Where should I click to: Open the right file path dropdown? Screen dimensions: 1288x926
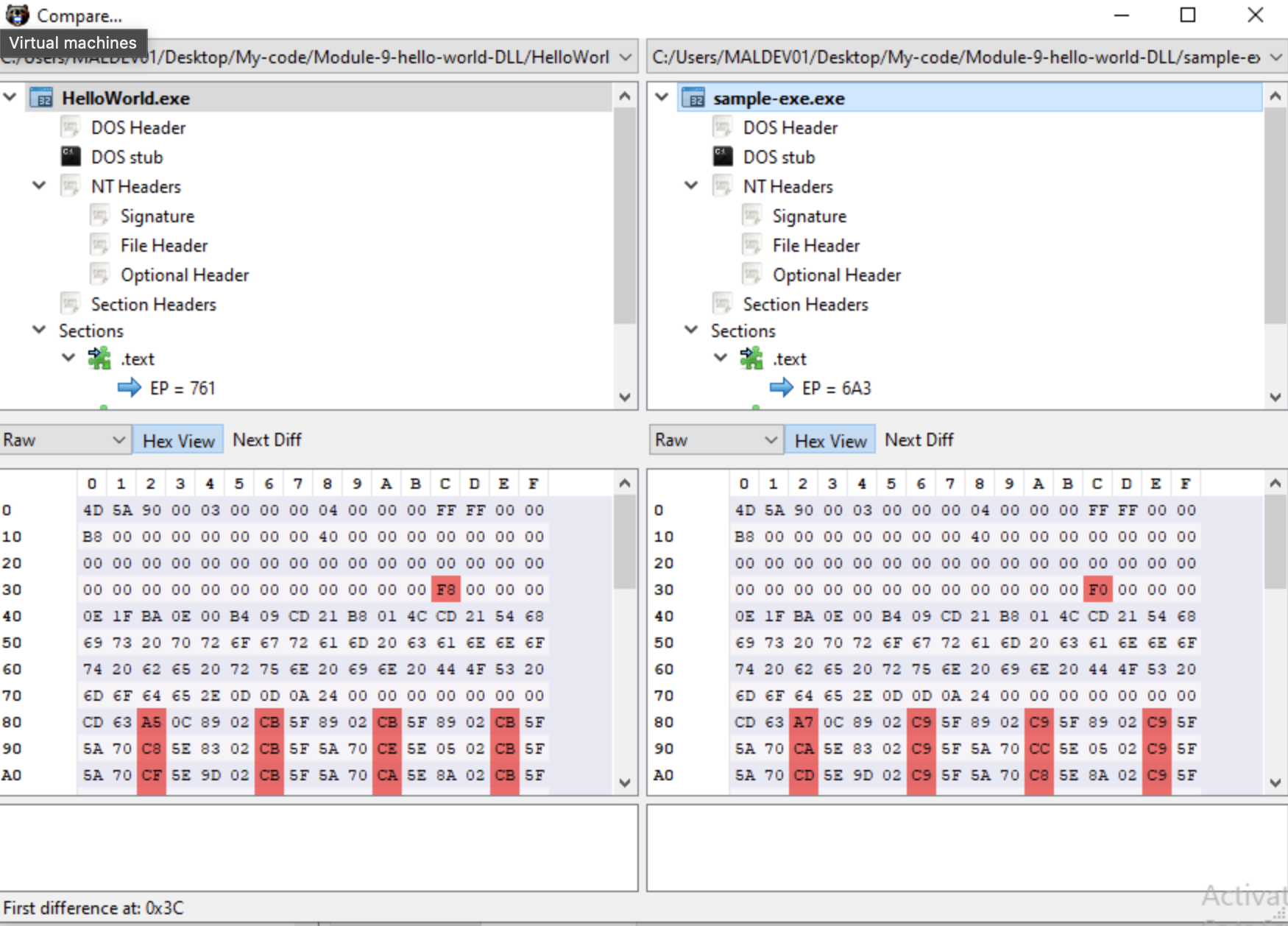(1275, 57)
